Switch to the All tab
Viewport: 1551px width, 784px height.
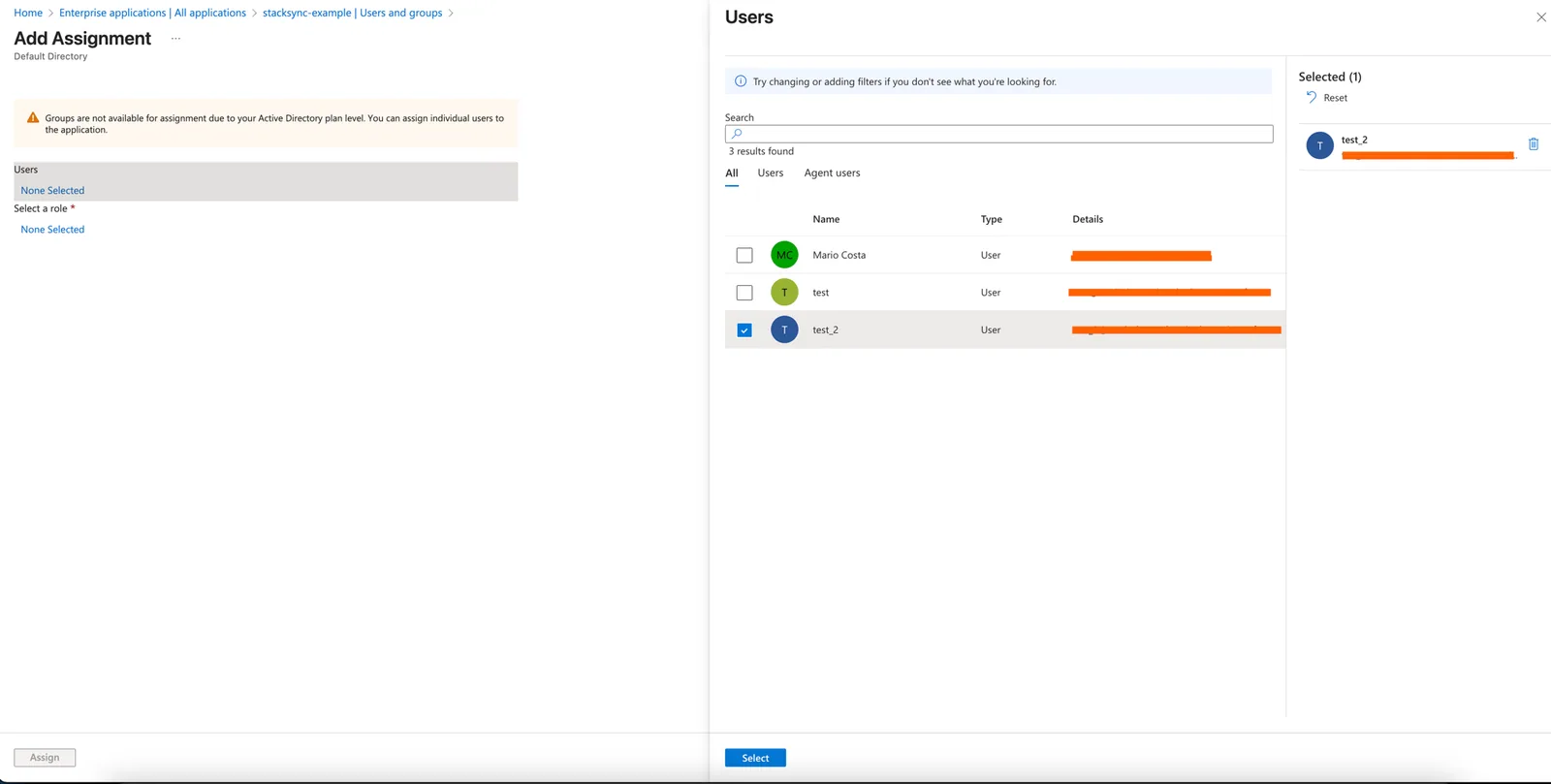tap(732, 173)
